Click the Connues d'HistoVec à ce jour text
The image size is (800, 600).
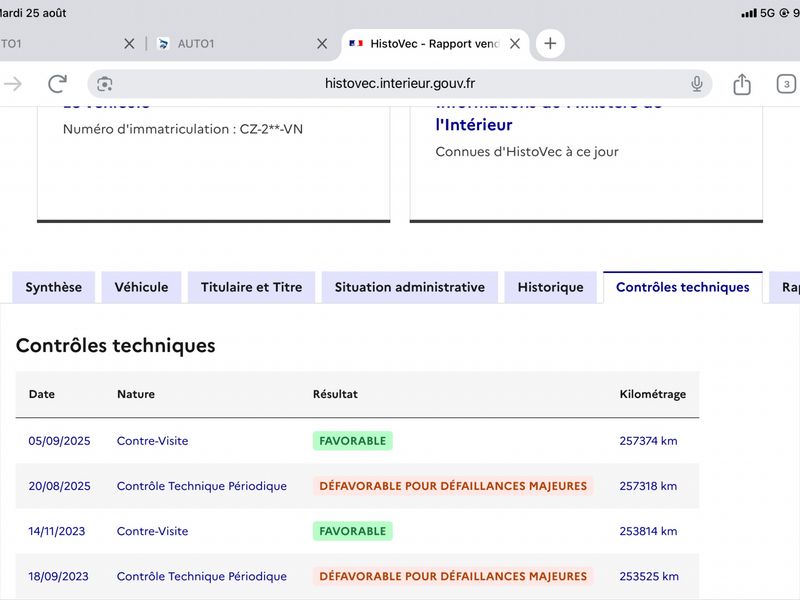(527, 152)
